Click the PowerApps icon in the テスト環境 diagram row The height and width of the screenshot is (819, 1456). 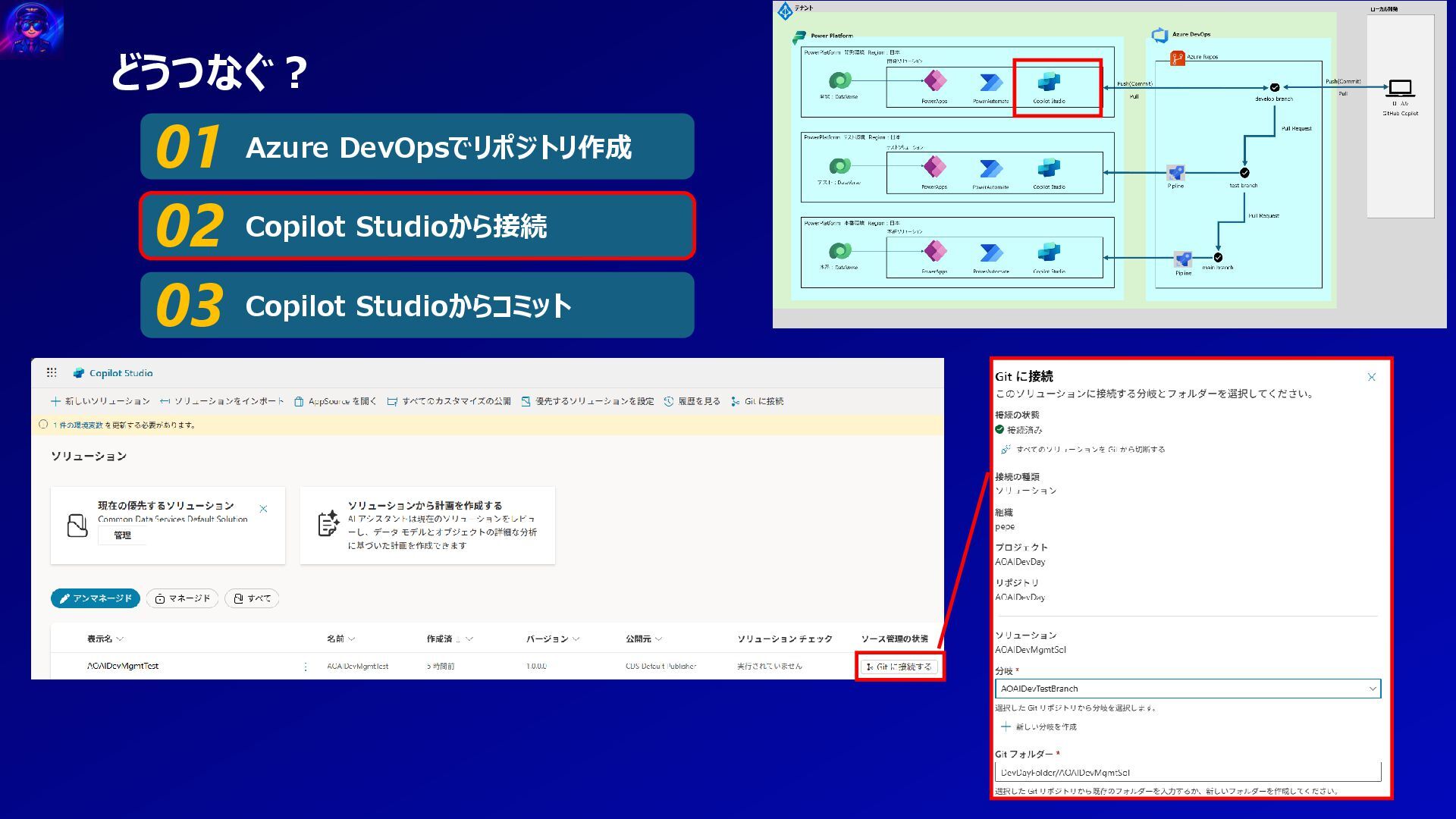[x=934, y=166]
